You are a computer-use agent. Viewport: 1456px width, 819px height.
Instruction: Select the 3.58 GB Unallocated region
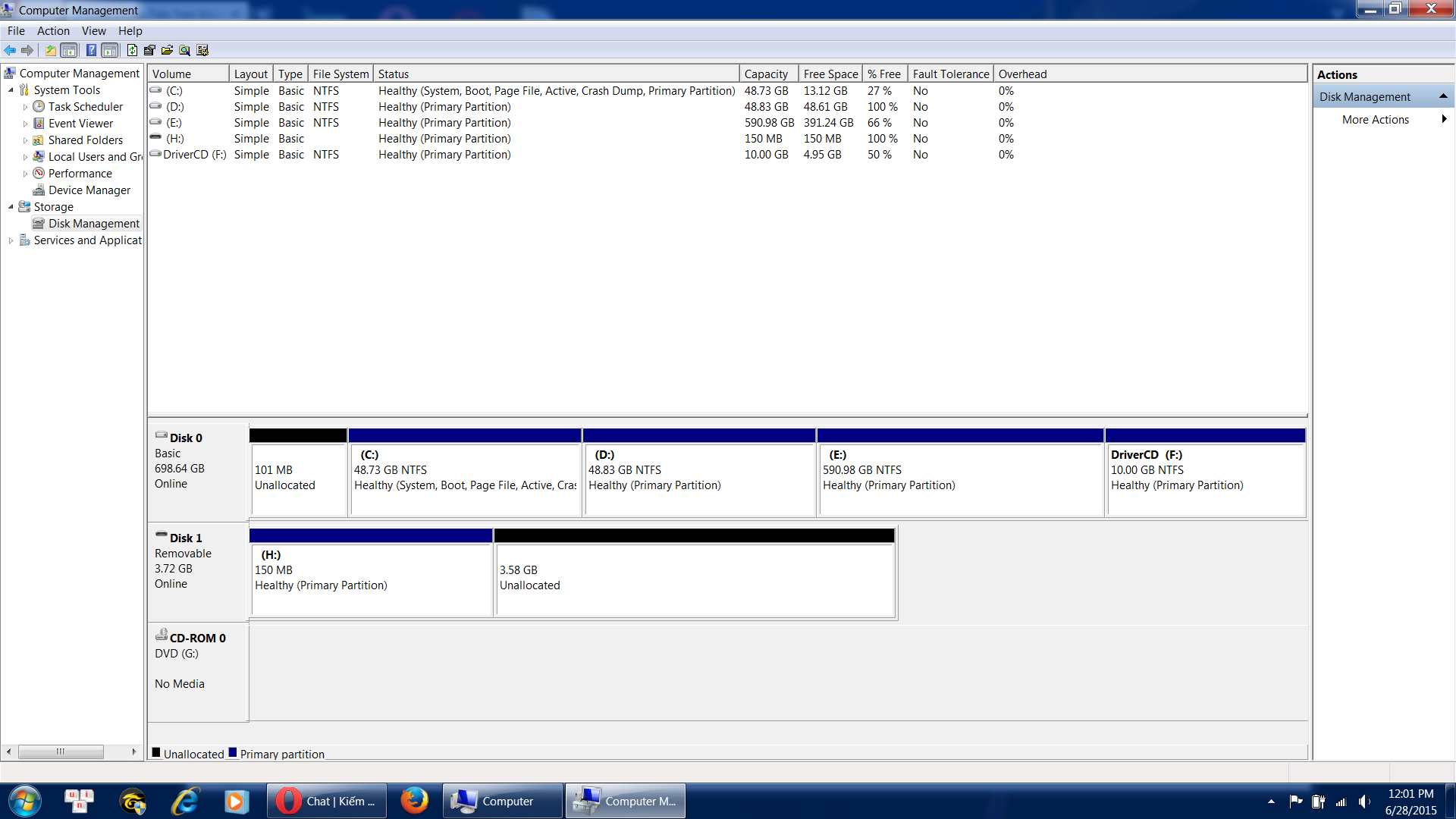point(694,578)
